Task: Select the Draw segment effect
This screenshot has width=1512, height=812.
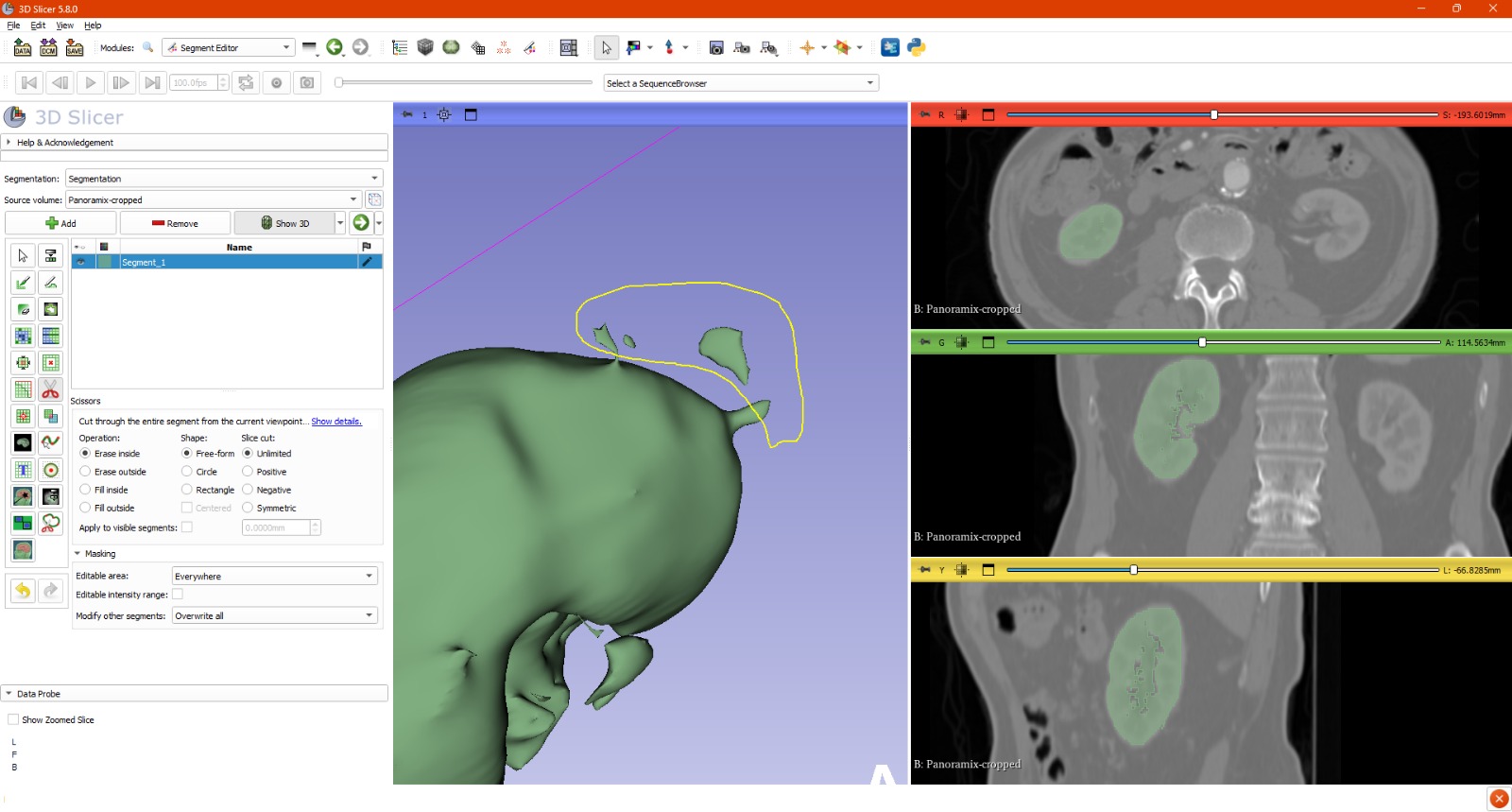Action: click(x=51, y=283)
